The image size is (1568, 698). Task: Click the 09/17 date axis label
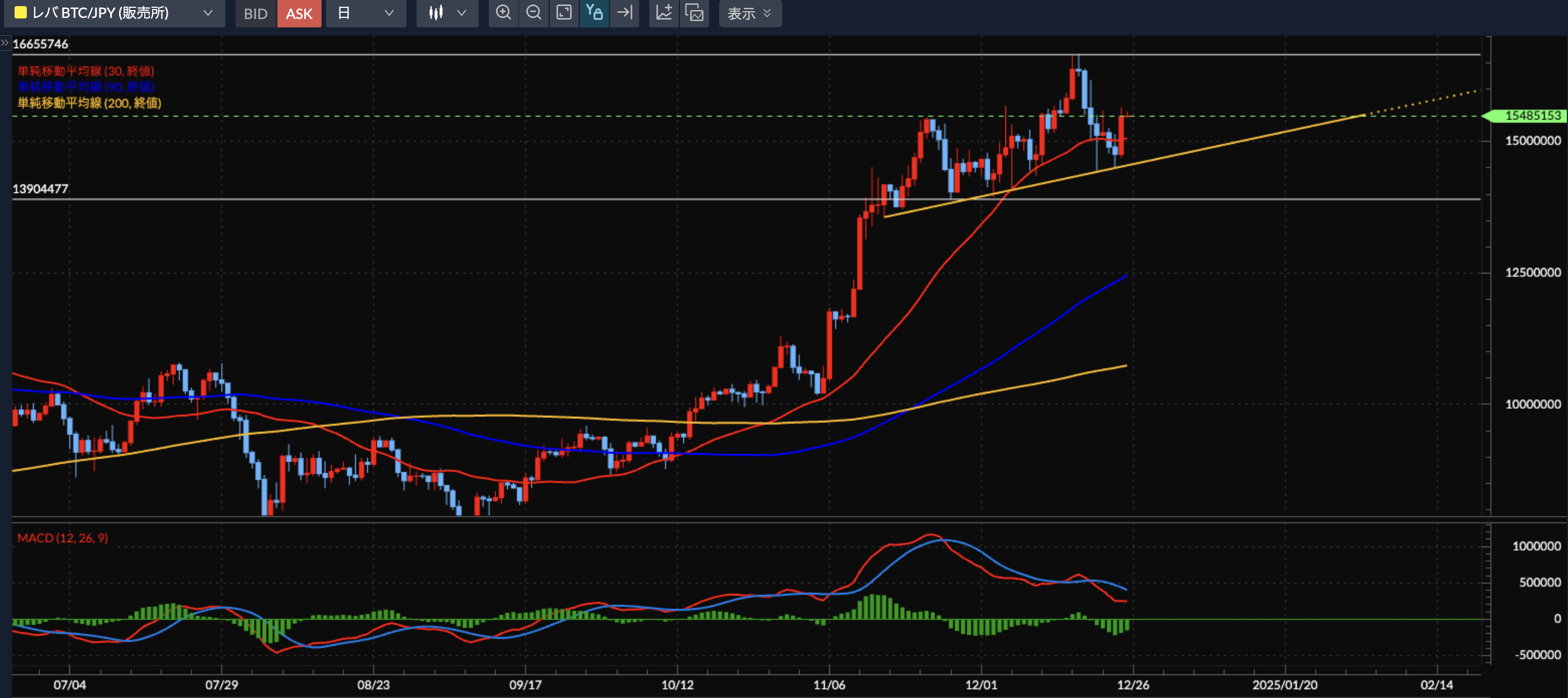(525, 685)
